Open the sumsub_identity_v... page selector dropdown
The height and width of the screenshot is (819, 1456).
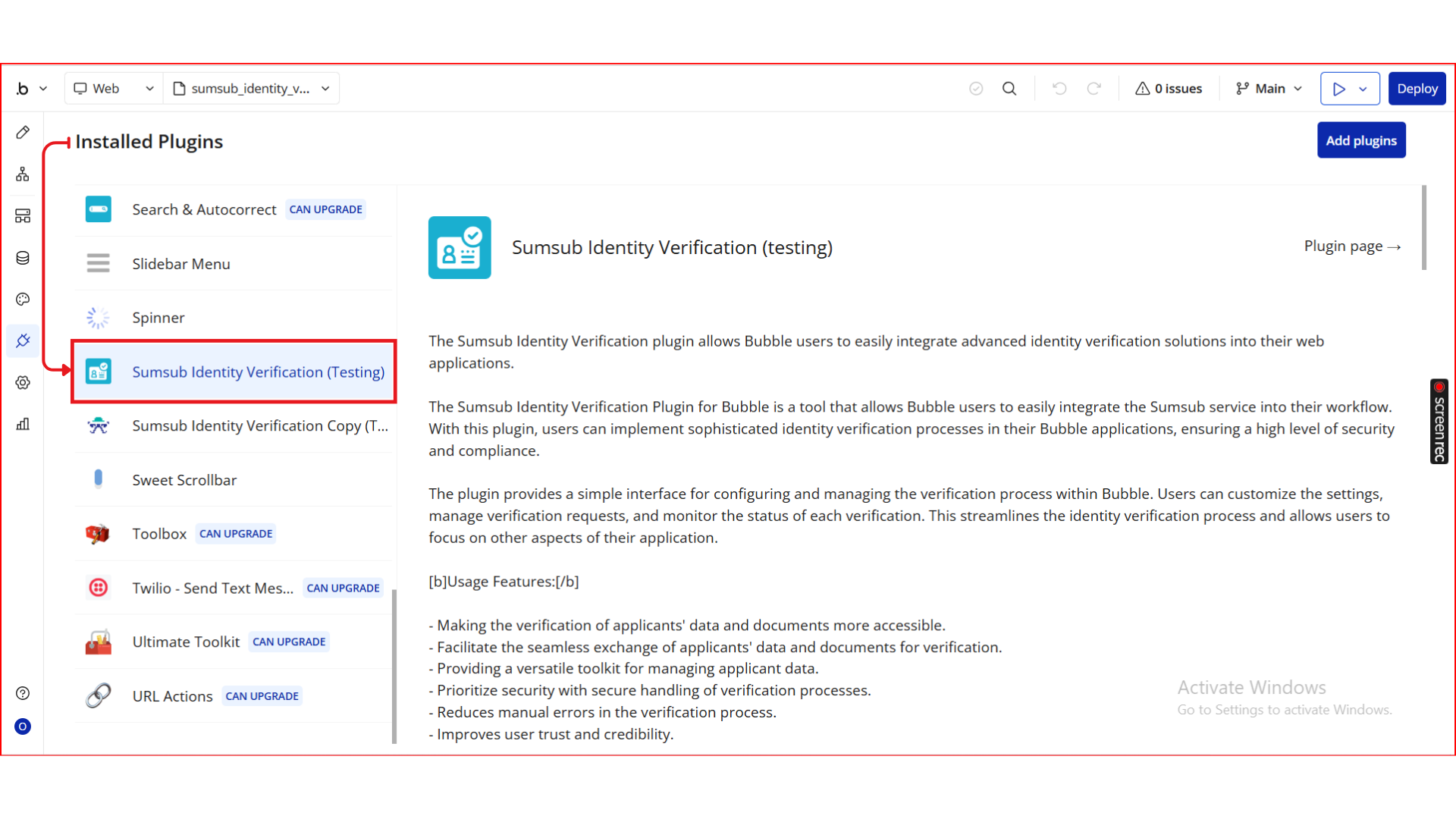coord(252,89)
